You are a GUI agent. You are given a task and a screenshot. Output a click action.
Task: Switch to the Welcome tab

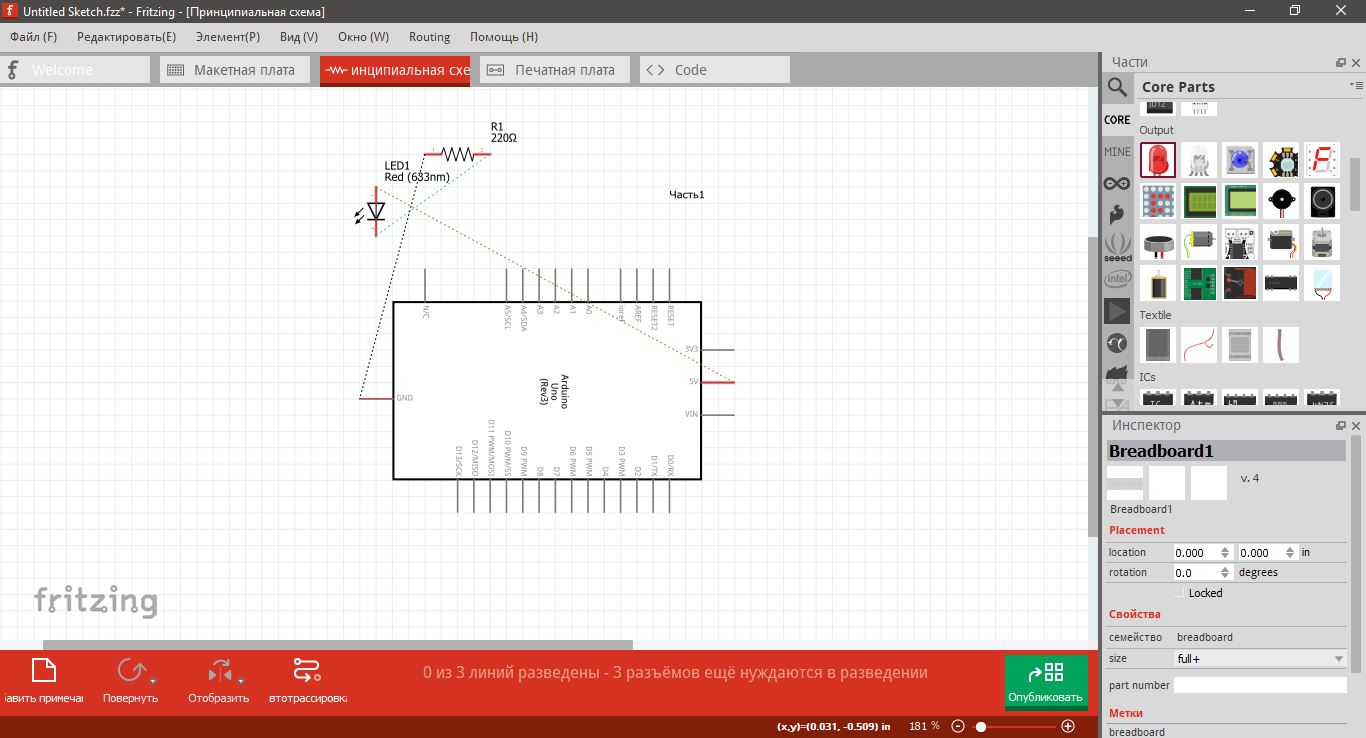pos(75,70)
